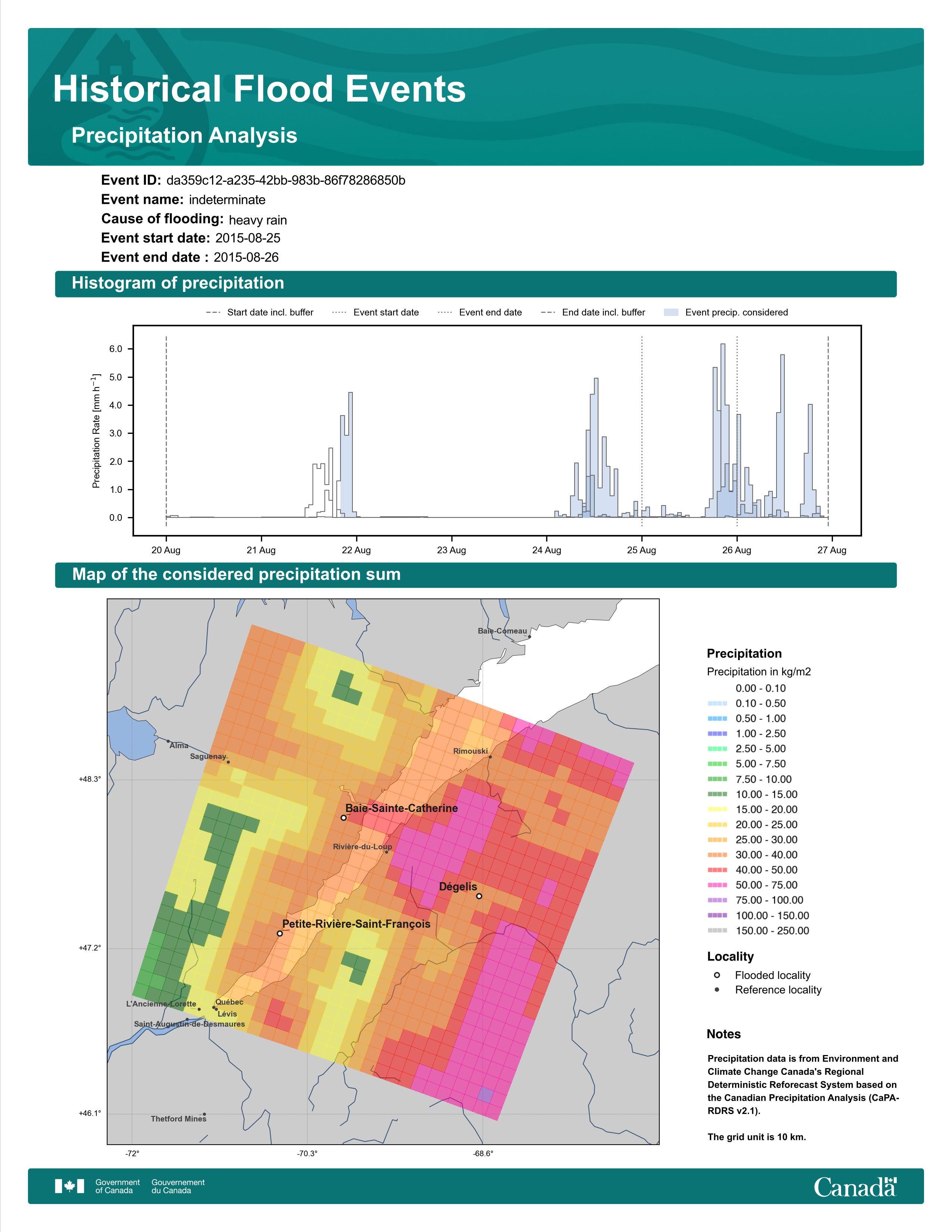Click the 50.00 - 75.00 pink swatch
Image resolution: width=952 pixels, height=1232 pixels.
click(x=717, y=885)
